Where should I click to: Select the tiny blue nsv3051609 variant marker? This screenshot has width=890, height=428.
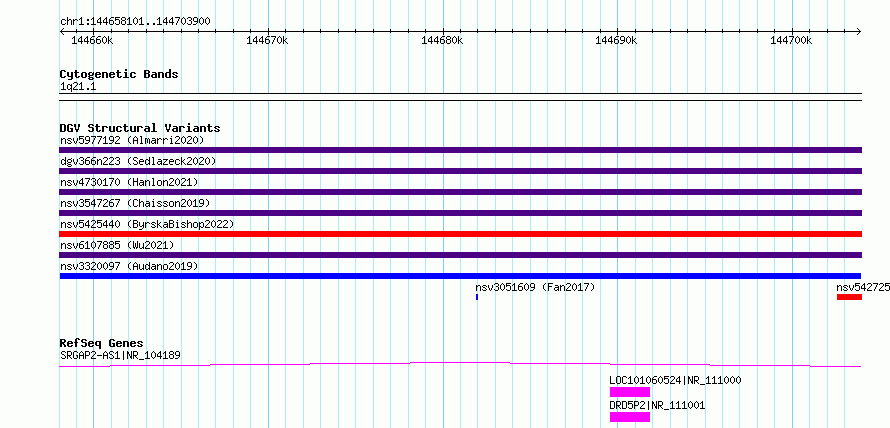coord(477,297)
